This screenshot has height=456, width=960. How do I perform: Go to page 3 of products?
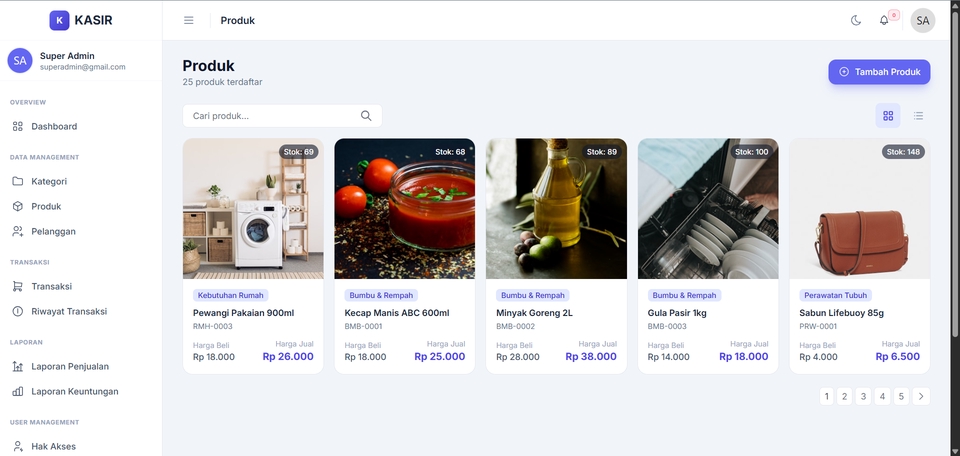click(x=863, y=397)
